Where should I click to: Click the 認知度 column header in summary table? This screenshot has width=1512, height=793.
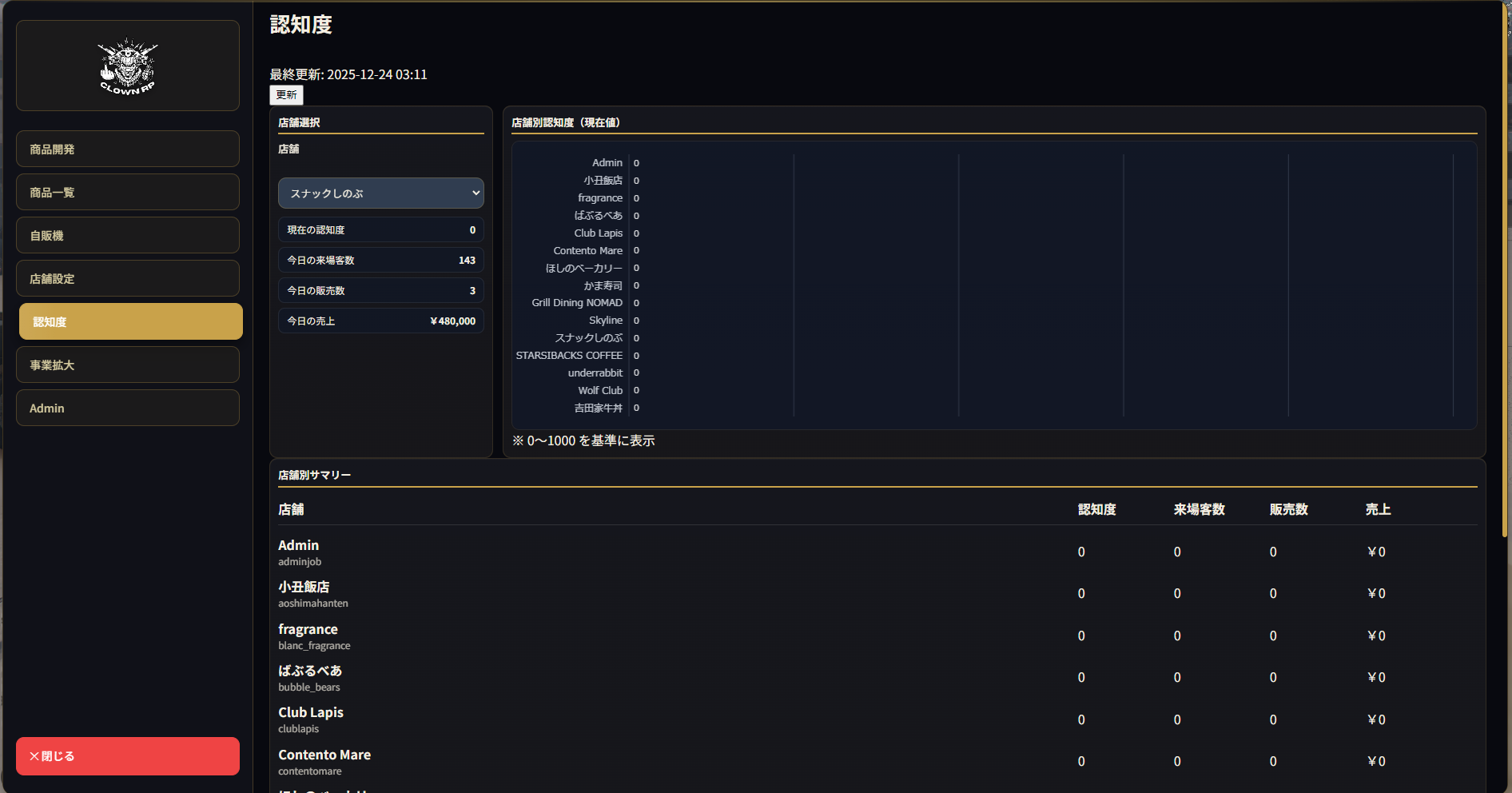pos(1096,510)
